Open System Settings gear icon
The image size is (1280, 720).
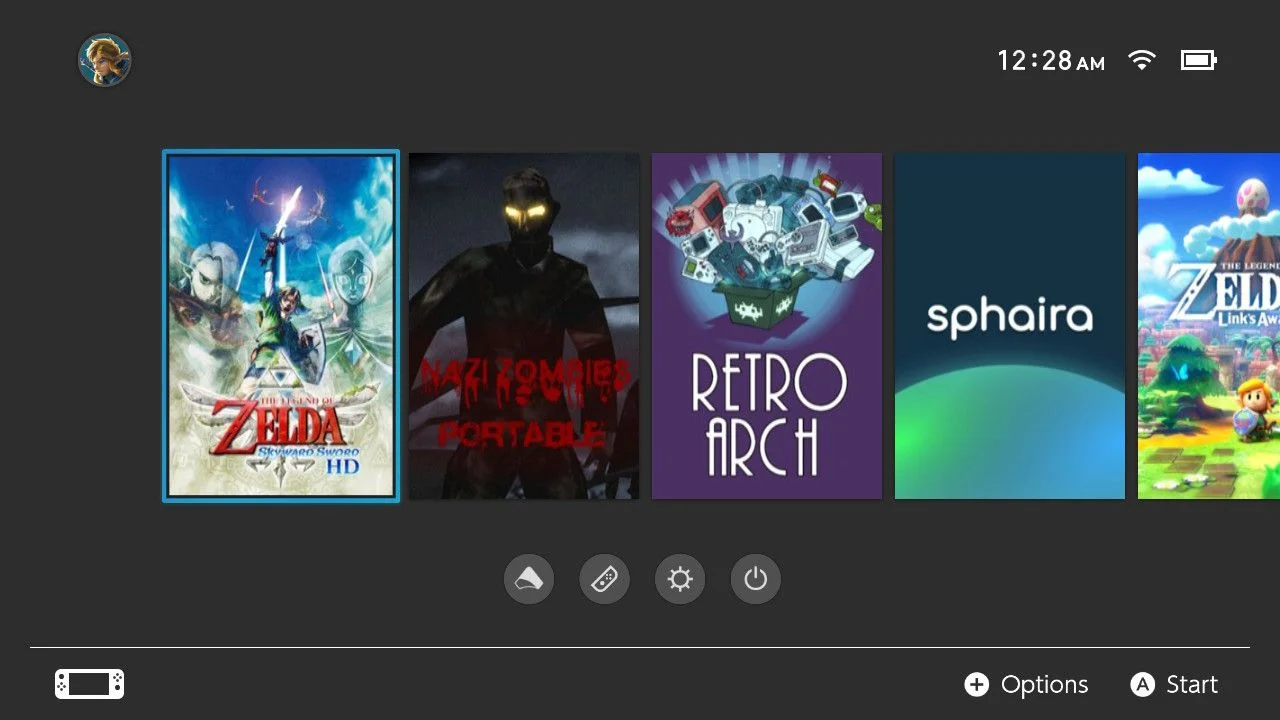[680, 579]
